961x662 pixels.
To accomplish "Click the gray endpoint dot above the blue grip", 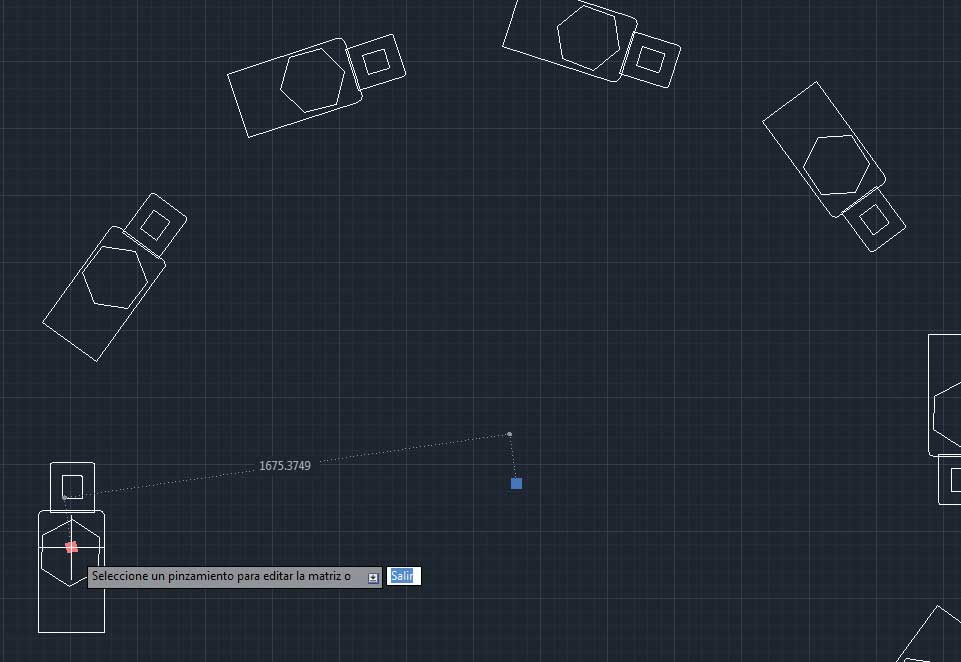I will (x=509, y=435).
